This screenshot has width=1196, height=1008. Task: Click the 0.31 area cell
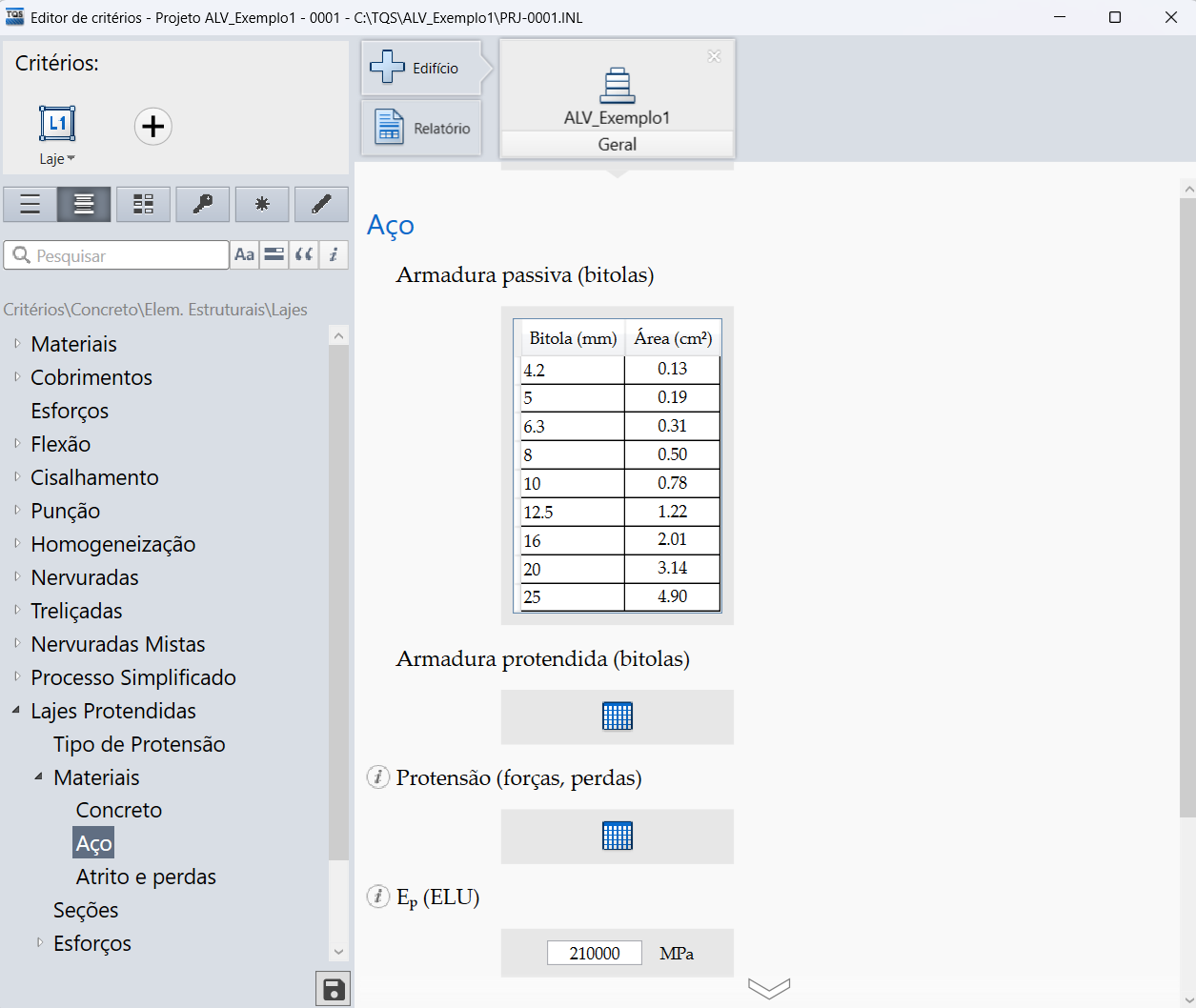tap(672, 426)
